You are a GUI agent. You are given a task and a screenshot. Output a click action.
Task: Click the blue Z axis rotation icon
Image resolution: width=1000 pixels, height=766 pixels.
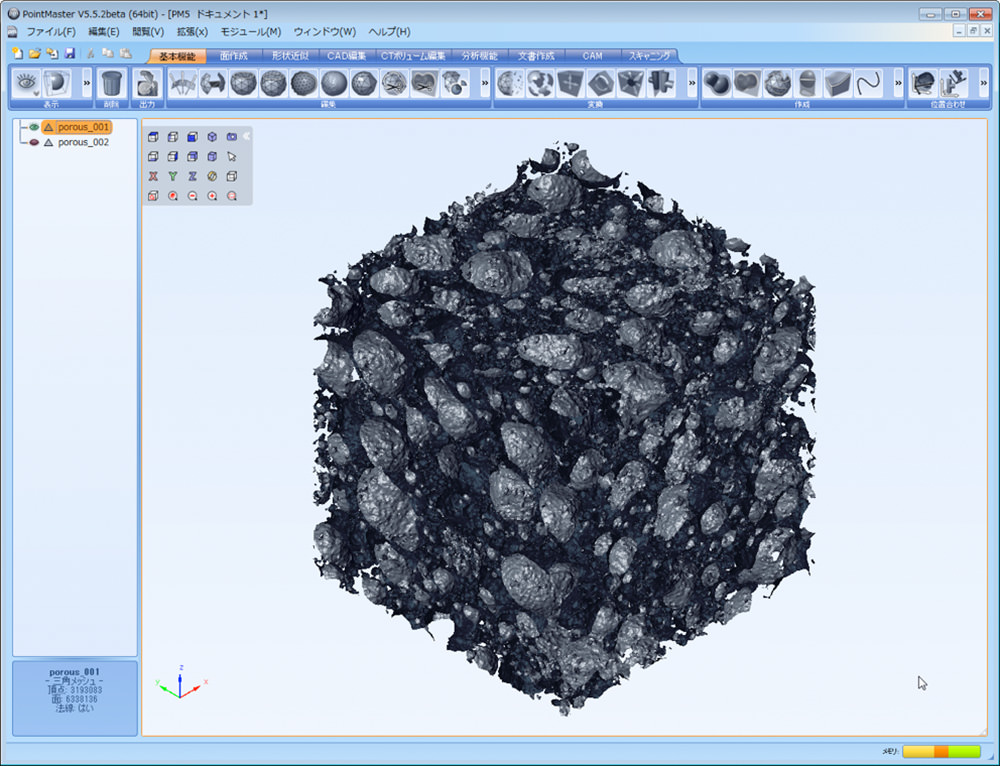(x=193, y=176)
